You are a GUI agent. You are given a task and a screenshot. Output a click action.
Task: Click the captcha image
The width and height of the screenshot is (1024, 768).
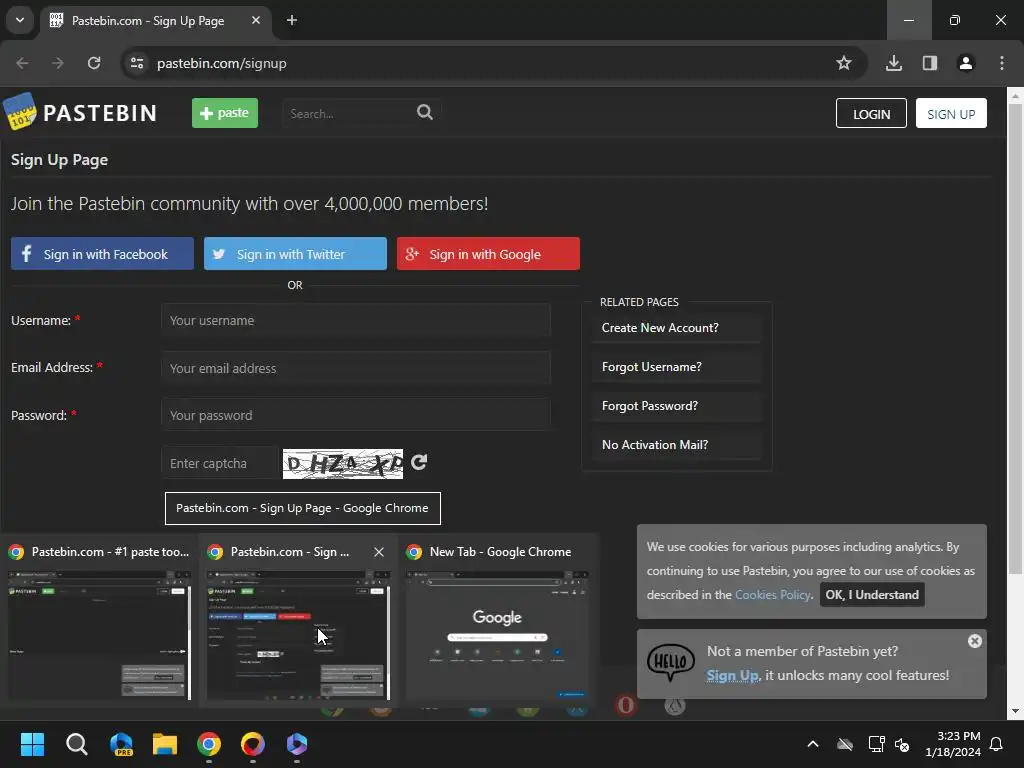tap(343, 464)
